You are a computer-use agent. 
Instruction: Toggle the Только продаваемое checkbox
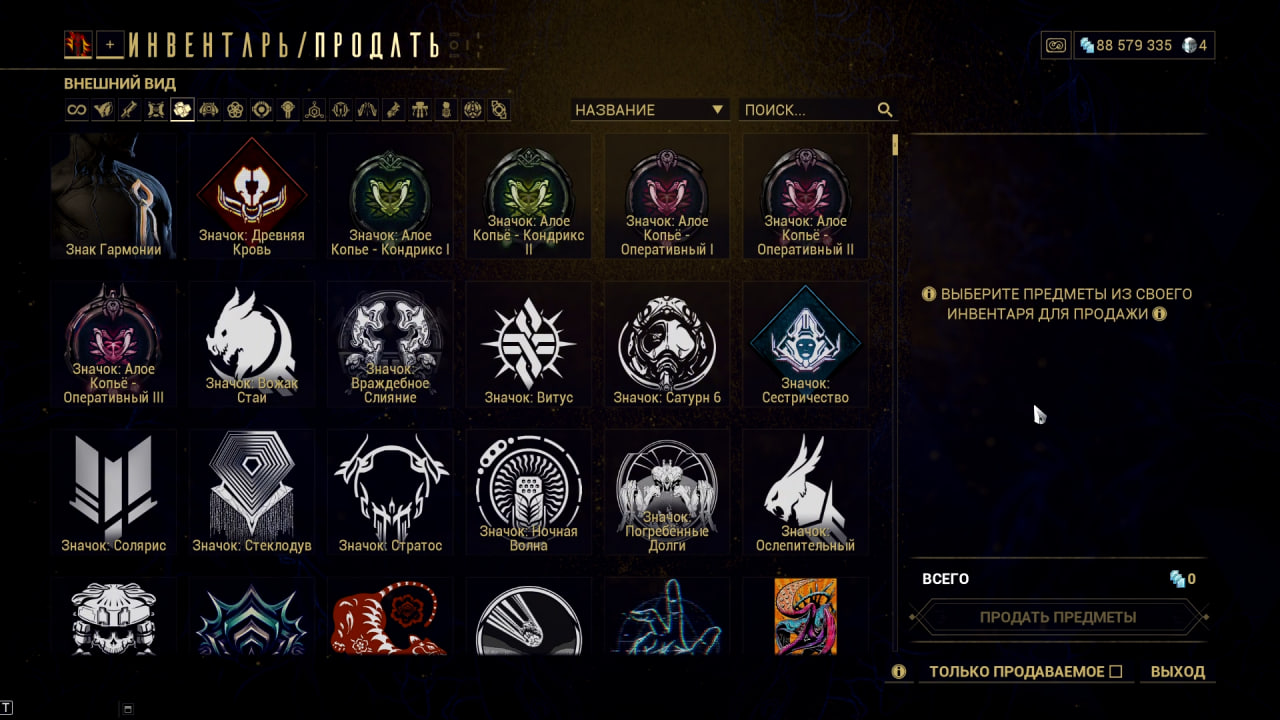[x=1116, y=672]
